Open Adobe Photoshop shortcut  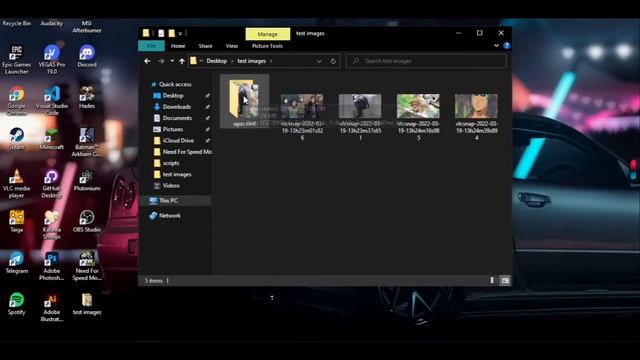point(52,266)
